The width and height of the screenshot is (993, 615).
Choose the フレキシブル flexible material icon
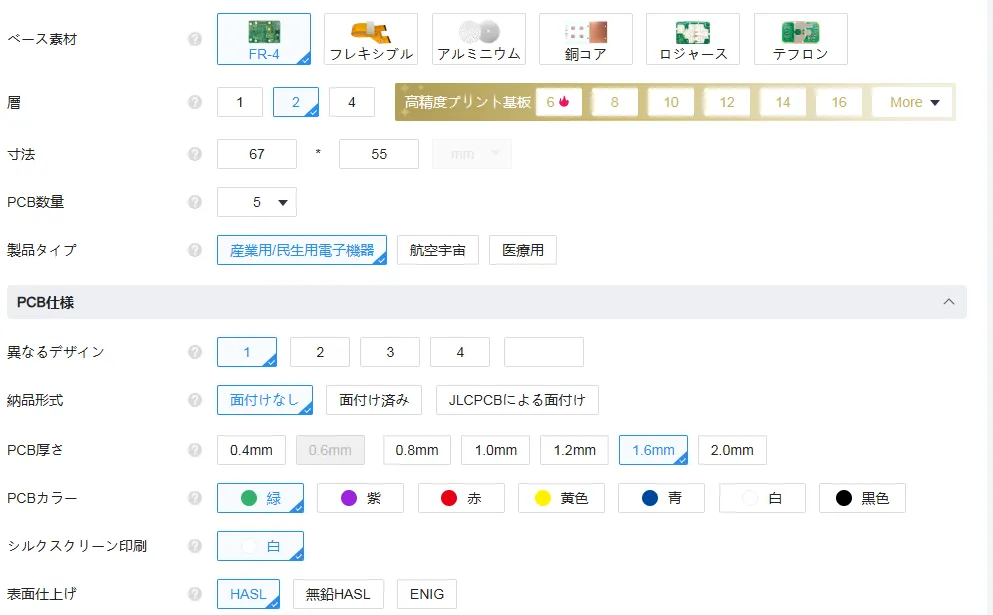pos(371,32)
